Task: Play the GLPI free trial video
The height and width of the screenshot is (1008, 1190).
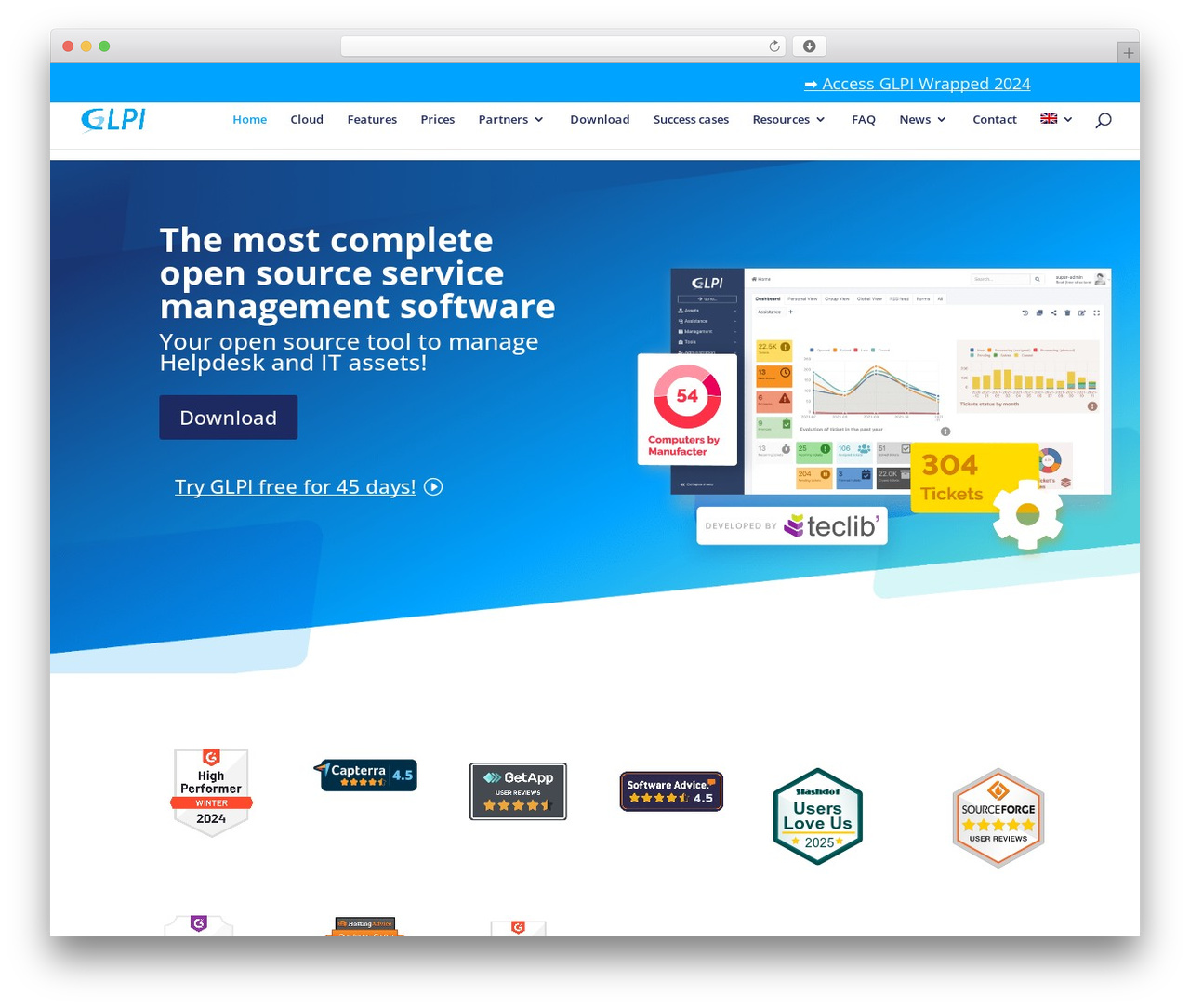Action: 432,486
